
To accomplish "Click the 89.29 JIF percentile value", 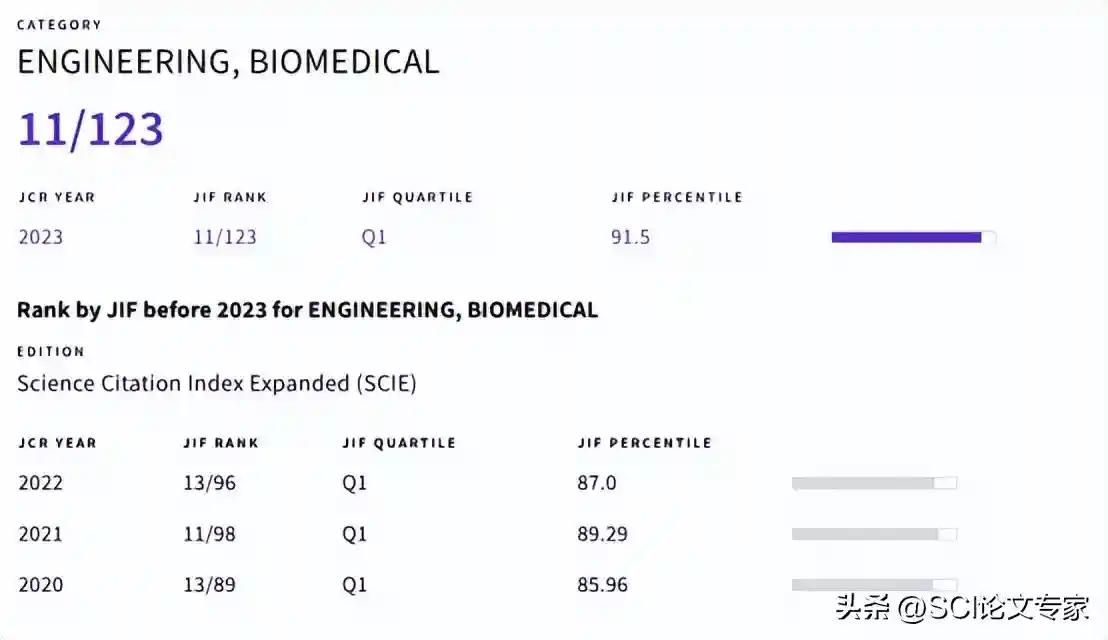I will (x=603, y=534).
